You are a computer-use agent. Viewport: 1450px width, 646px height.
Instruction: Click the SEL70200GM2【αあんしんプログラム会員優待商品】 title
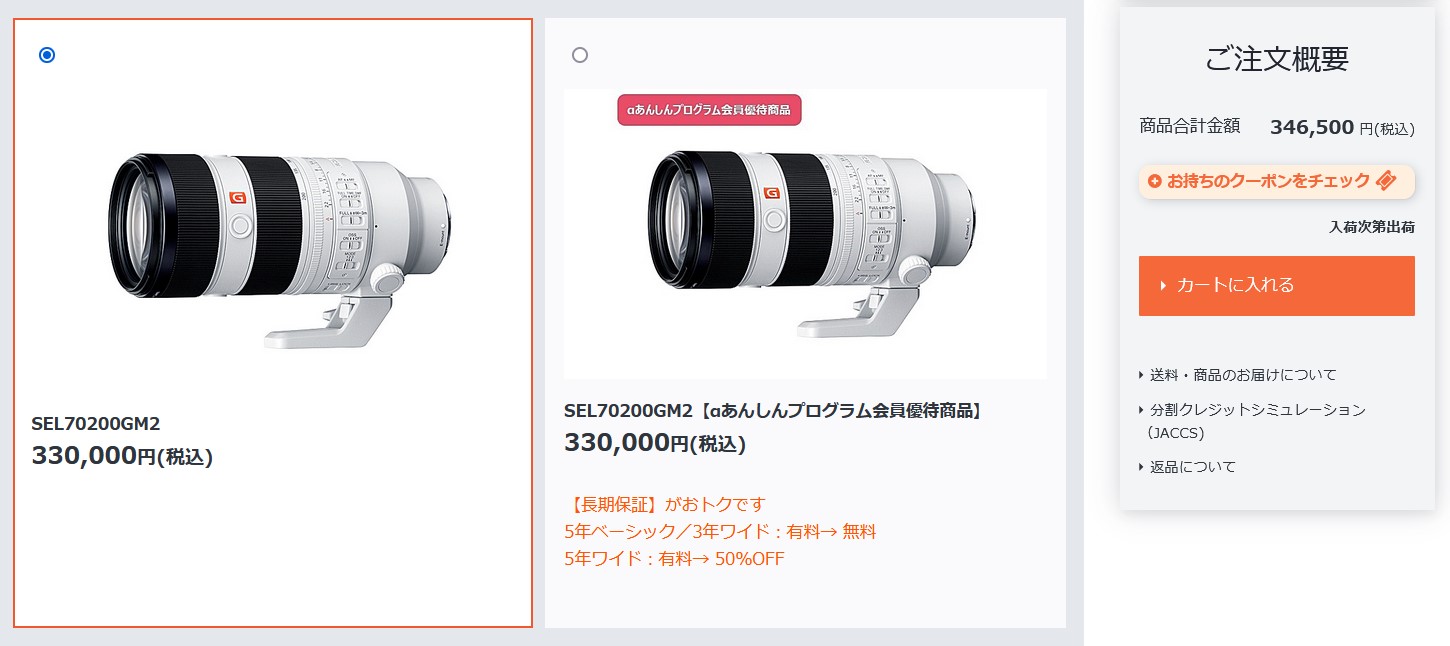774,411
